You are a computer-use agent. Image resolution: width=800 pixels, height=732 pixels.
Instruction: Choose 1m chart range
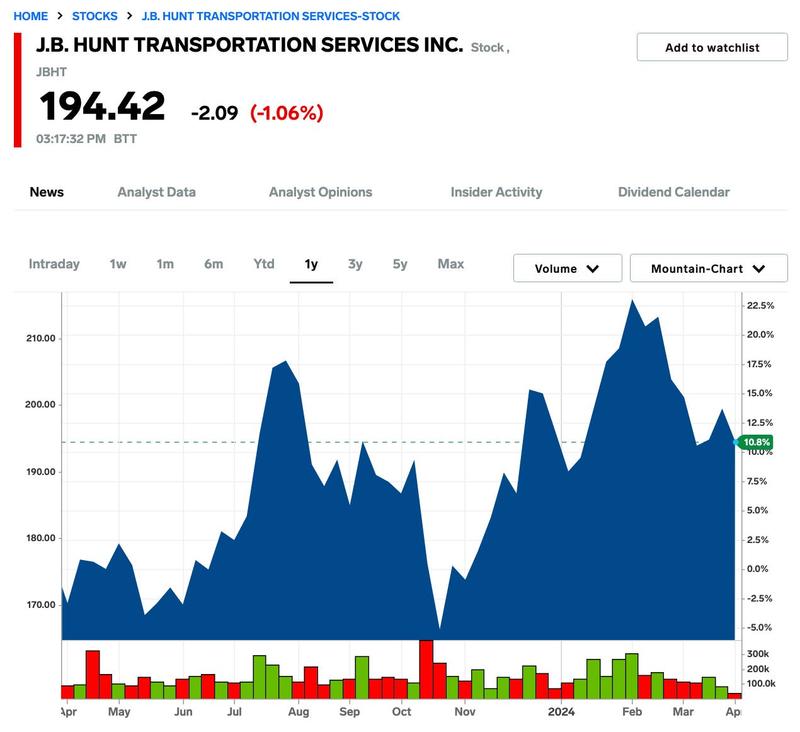click(165, 264)
